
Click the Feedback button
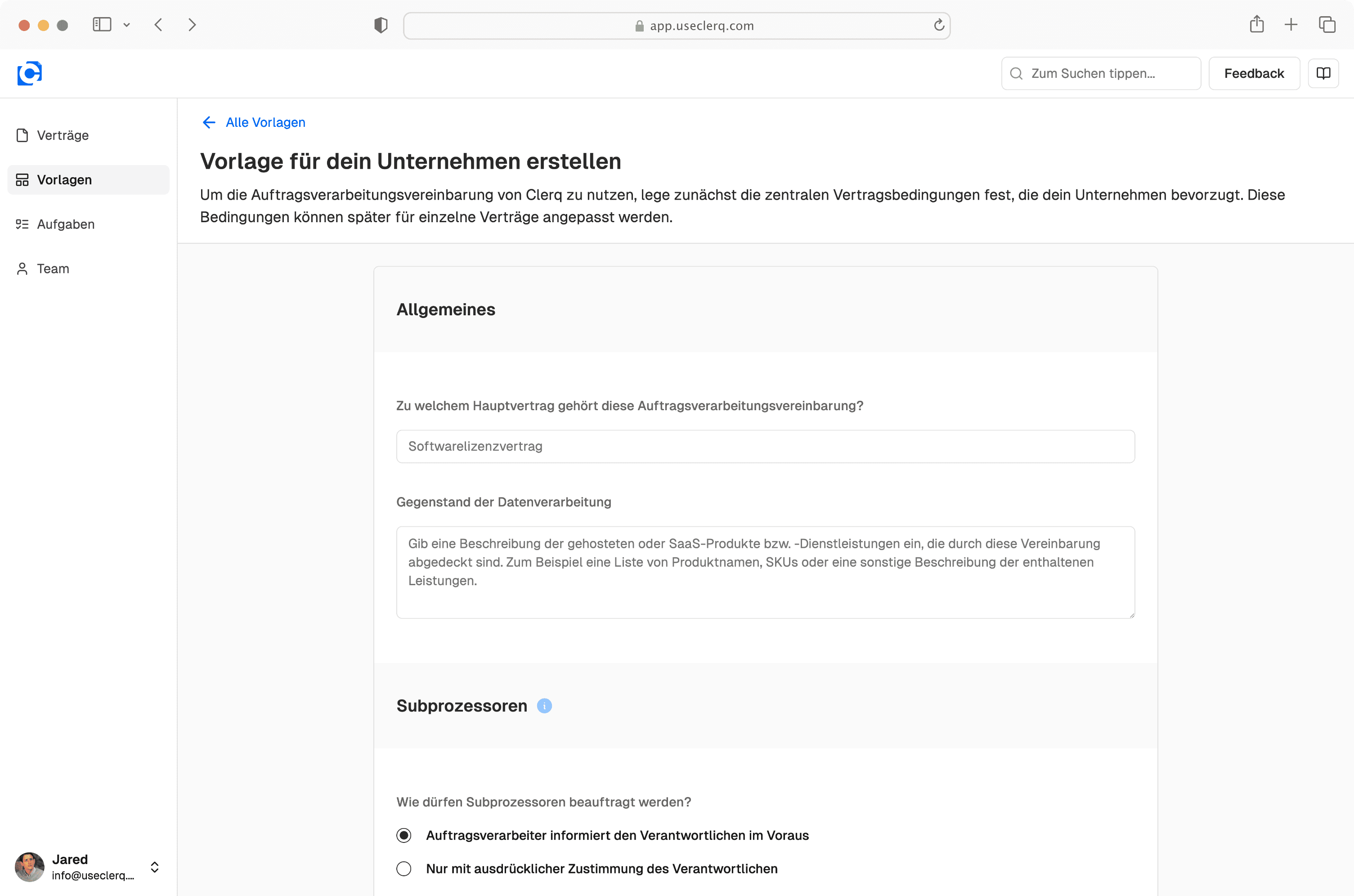(x=1253, y=73)
